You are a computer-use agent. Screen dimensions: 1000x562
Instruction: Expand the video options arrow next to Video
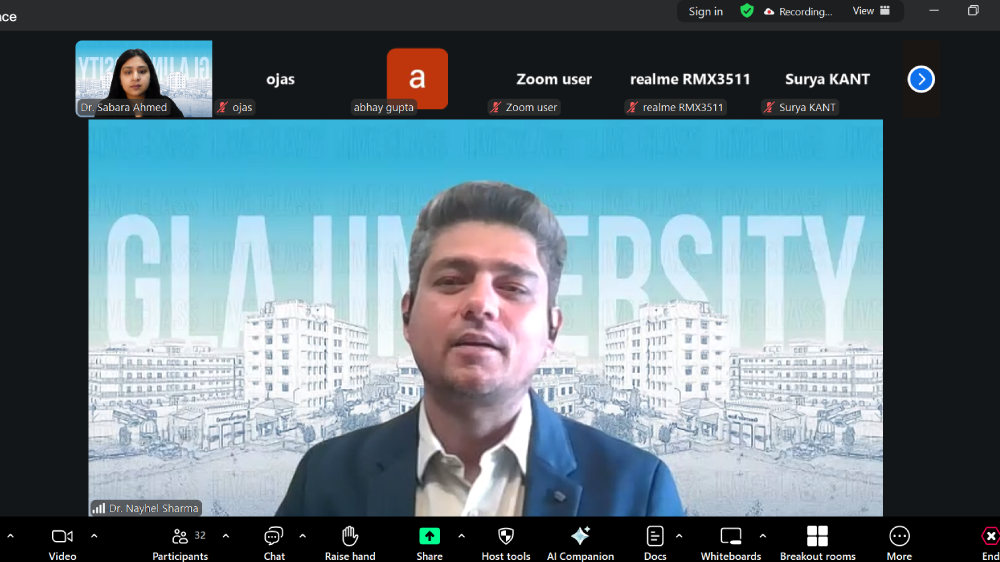[94, 536]
